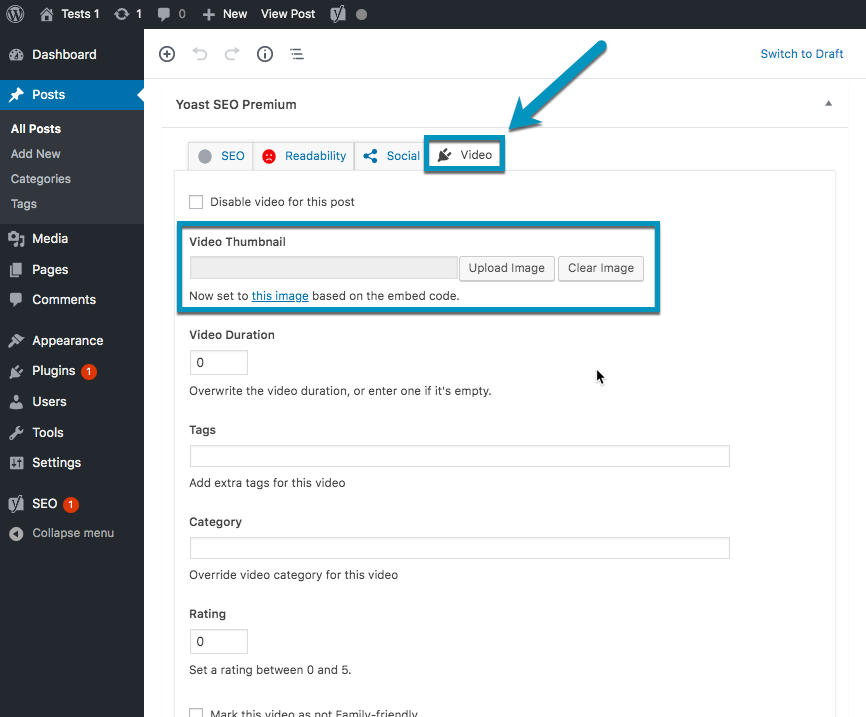Focus the Video Duration field
Image resolution: width=866 pixels, height=717 pixels.
(x=219, y=362)
